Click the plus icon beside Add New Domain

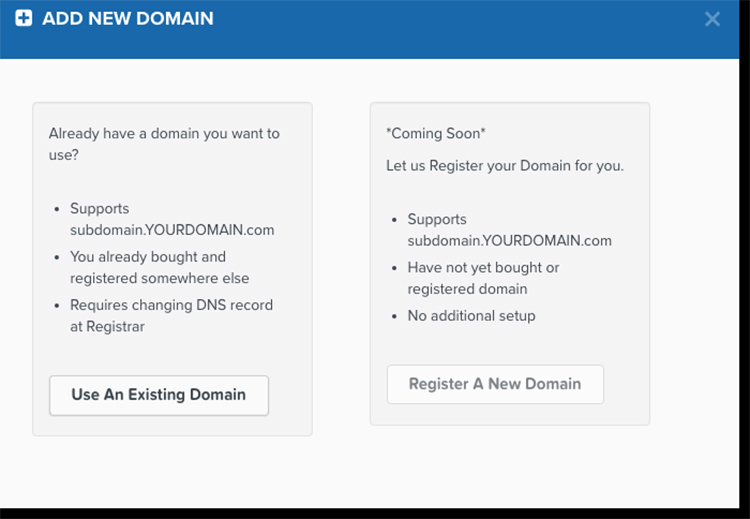(x=24, y=18)
